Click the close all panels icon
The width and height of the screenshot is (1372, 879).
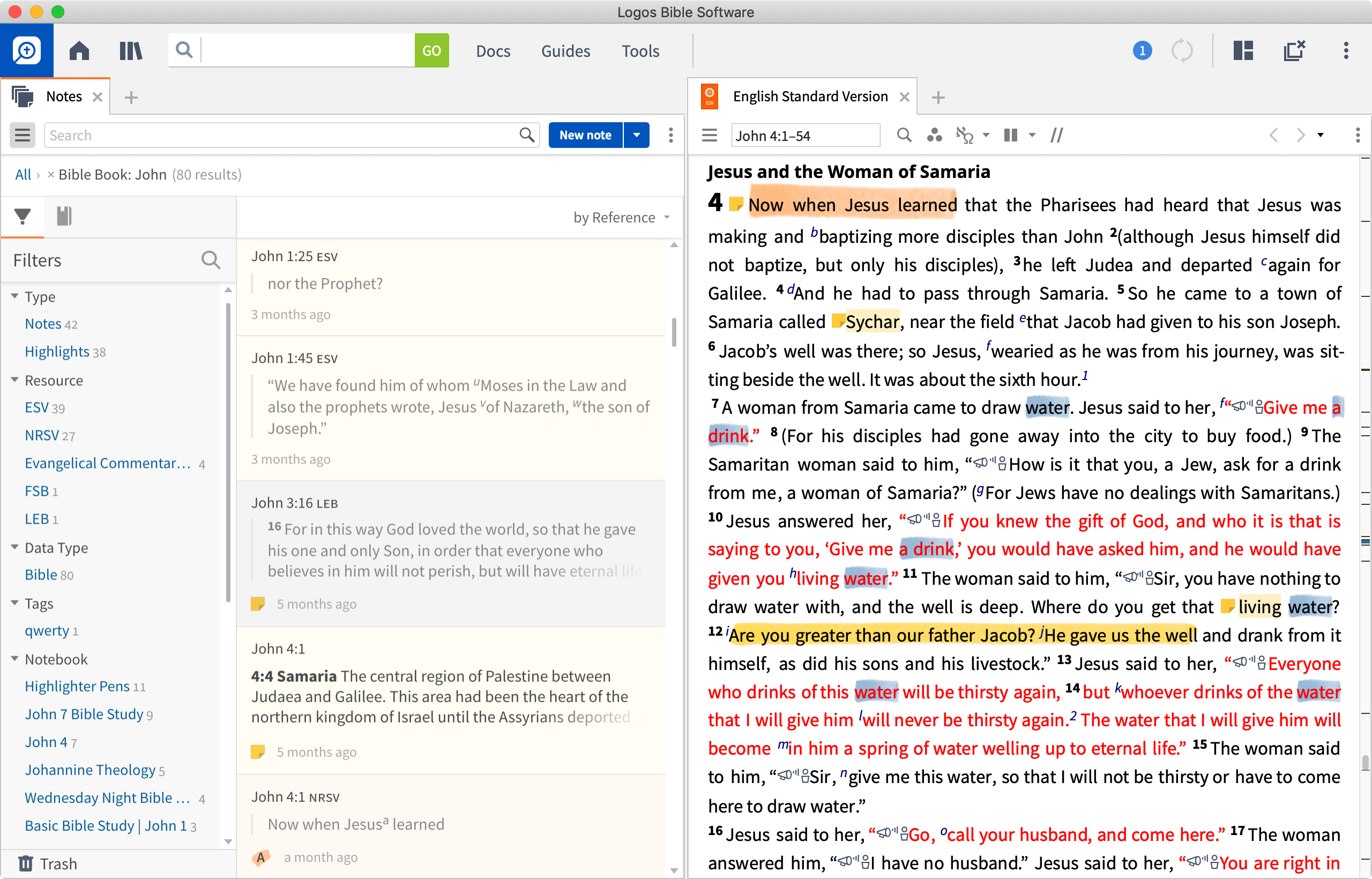1294,51
